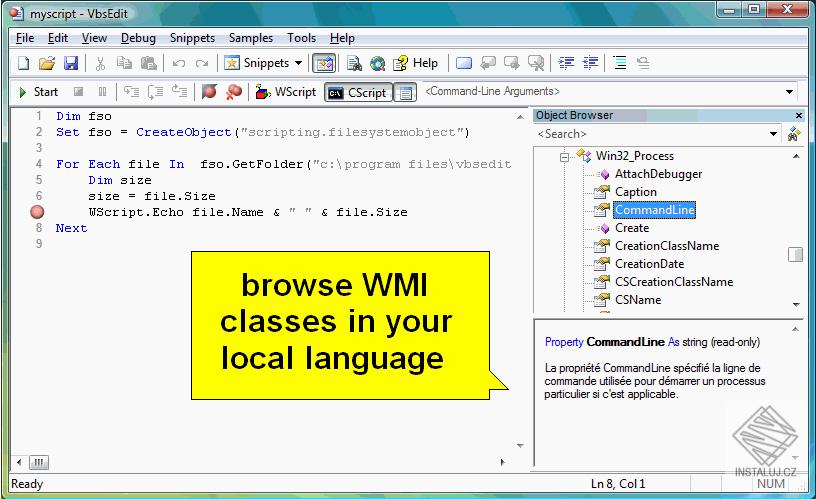Save the script with the floppy icon

pyautogui.click(x=70, y=63)
